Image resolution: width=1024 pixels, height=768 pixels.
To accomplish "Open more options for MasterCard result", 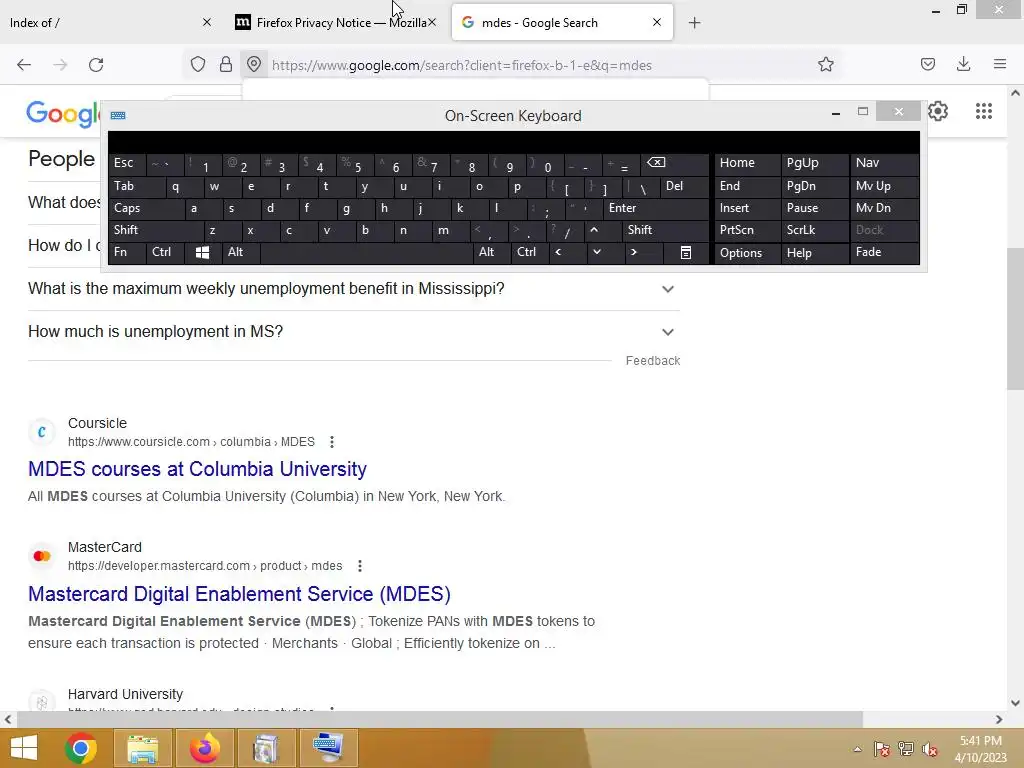I will (x=360, y=566).
